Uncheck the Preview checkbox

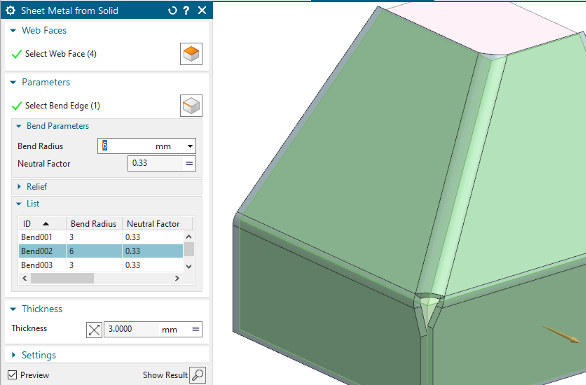click(12, 375)
